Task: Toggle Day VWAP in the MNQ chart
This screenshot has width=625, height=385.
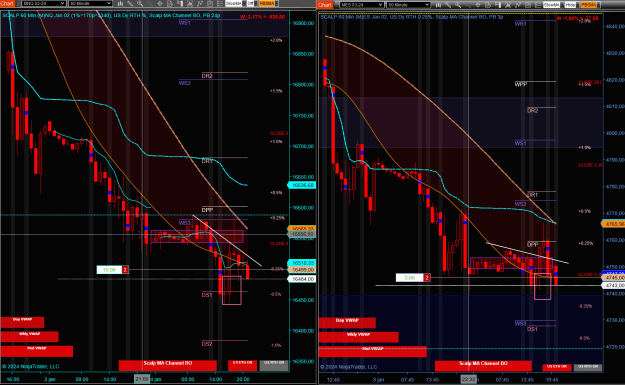Action: tap(22, 322)
